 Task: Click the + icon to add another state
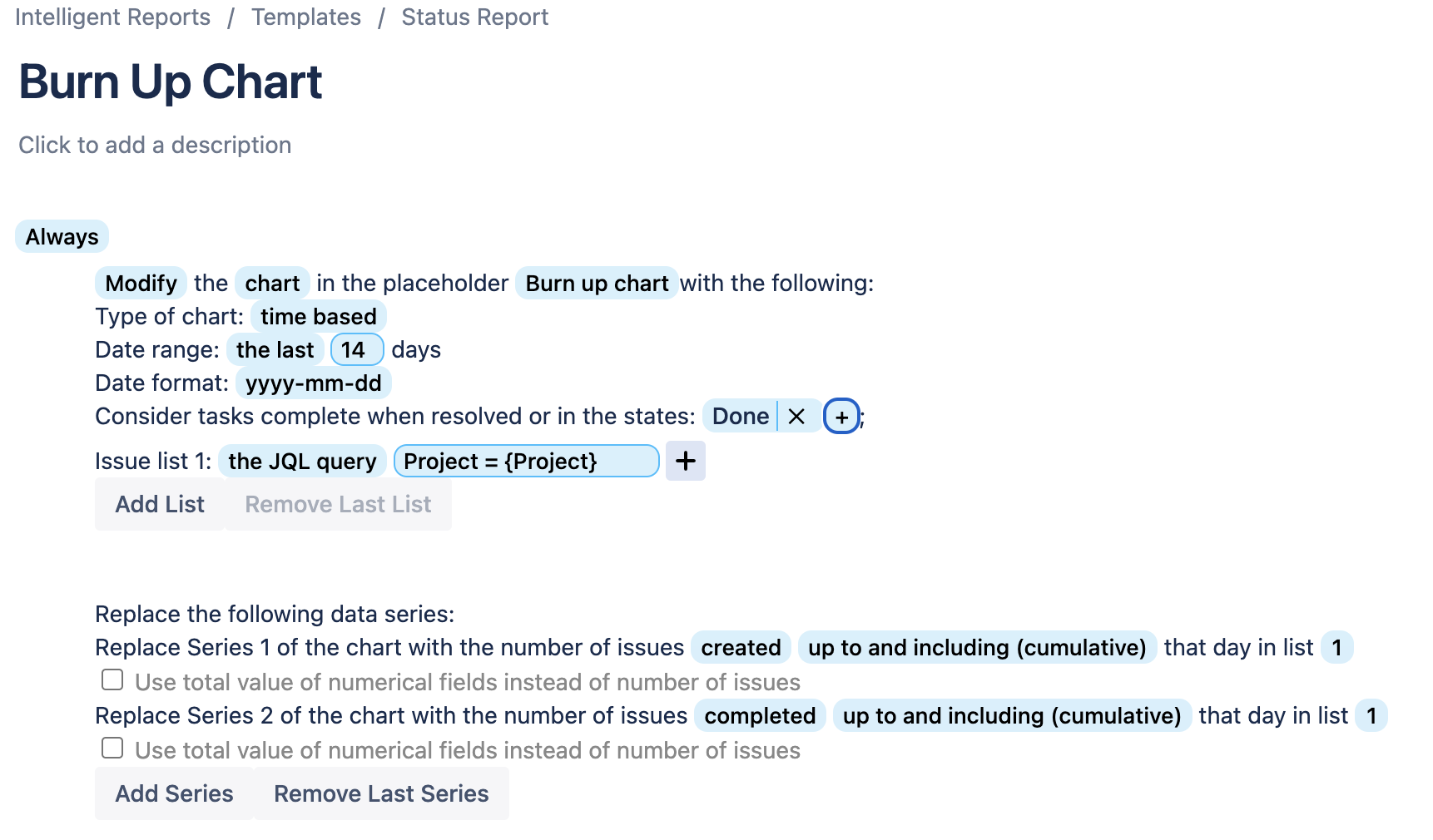(840, 417)
